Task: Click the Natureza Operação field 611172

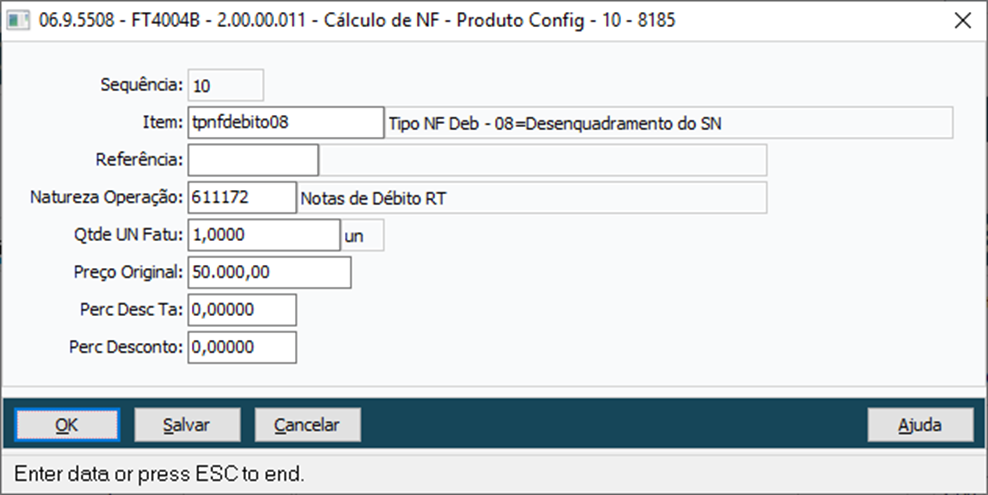Action: pos(241,198)
